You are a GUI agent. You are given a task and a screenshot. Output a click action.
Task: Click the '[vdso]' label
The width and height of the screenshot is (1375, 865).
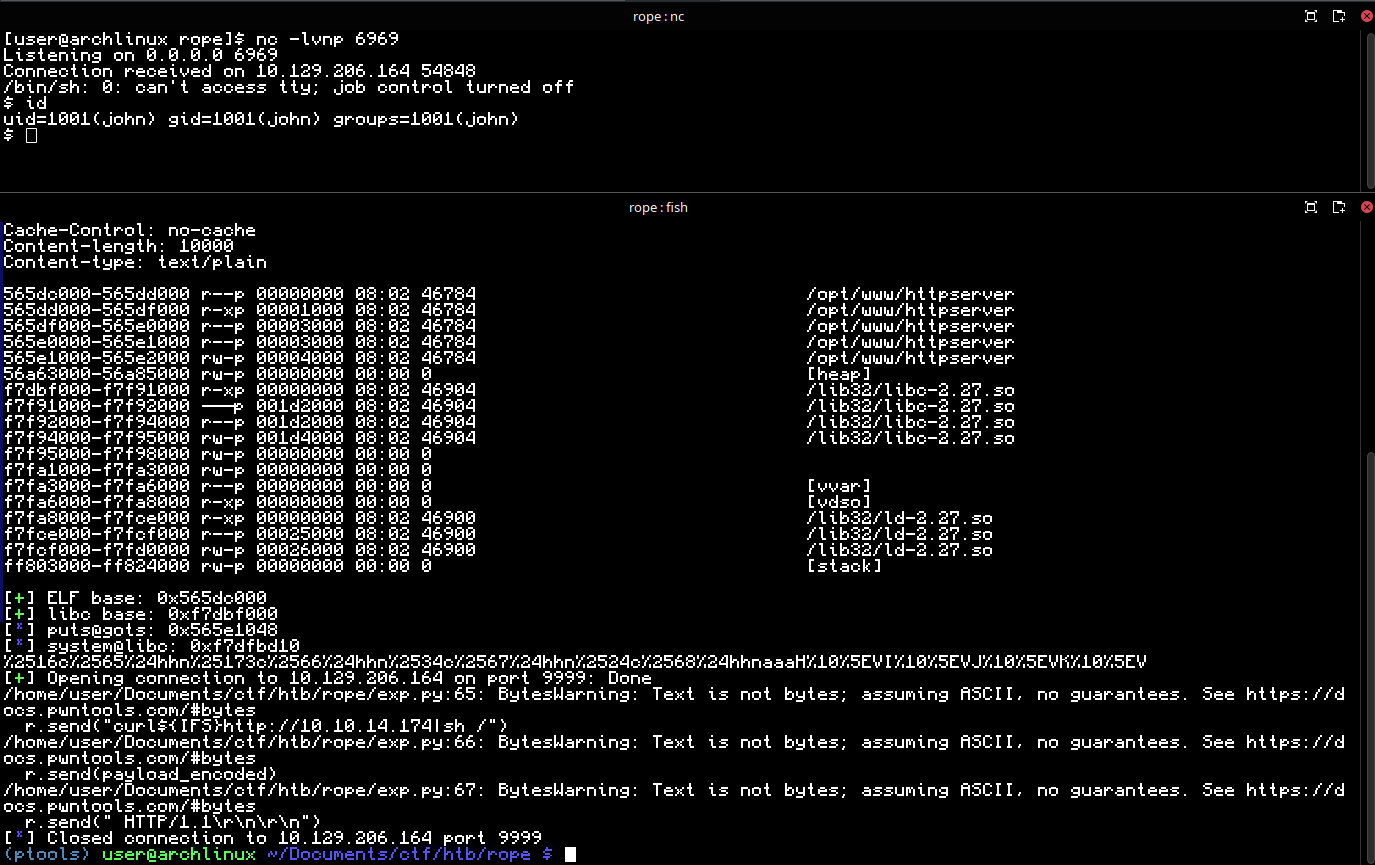838,502
